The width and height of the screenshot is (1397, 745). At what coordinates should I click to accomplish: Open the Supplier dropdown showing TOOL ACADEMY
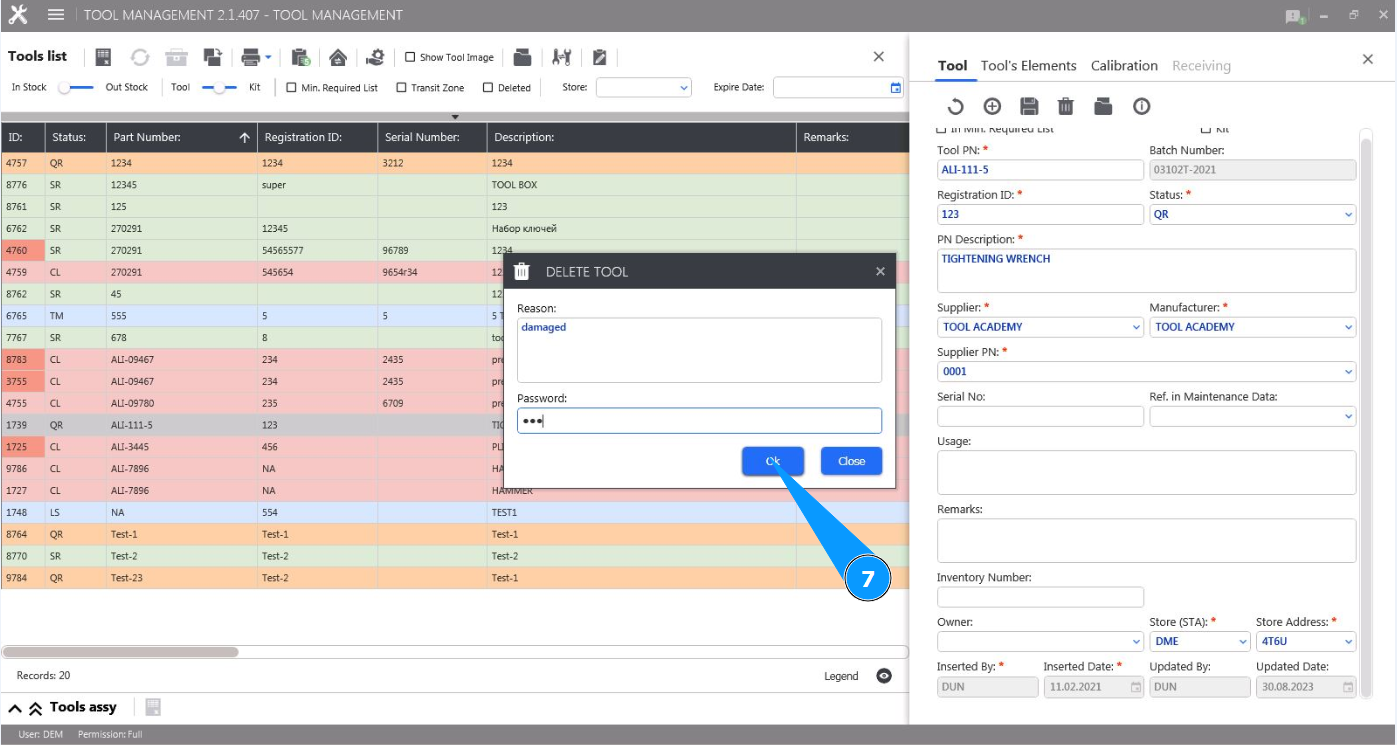(x=1039, y=327)
